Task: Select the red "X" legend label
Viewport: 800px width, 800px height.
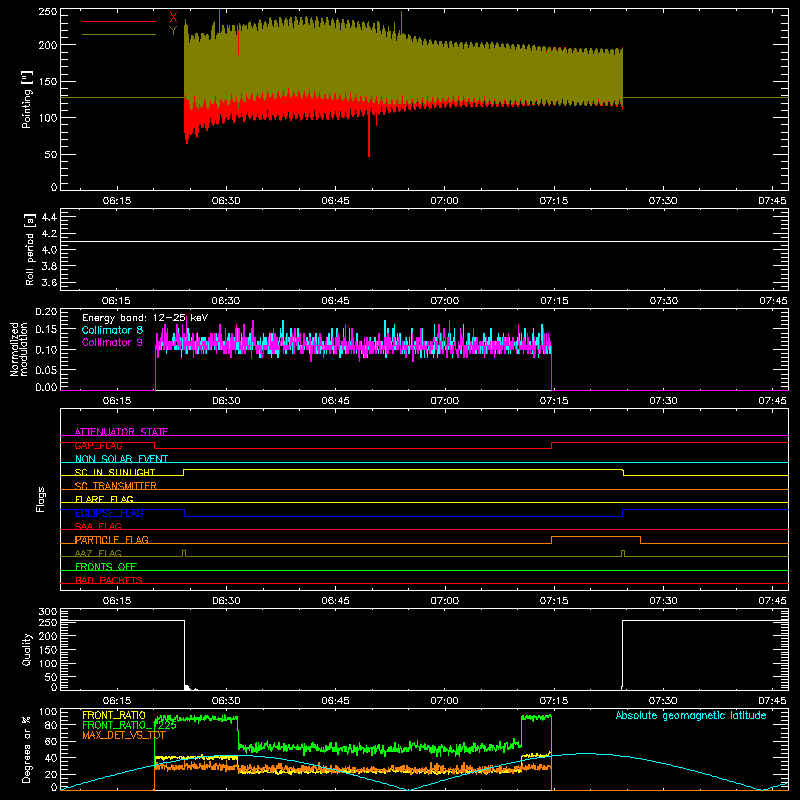Action: point(173,18)
